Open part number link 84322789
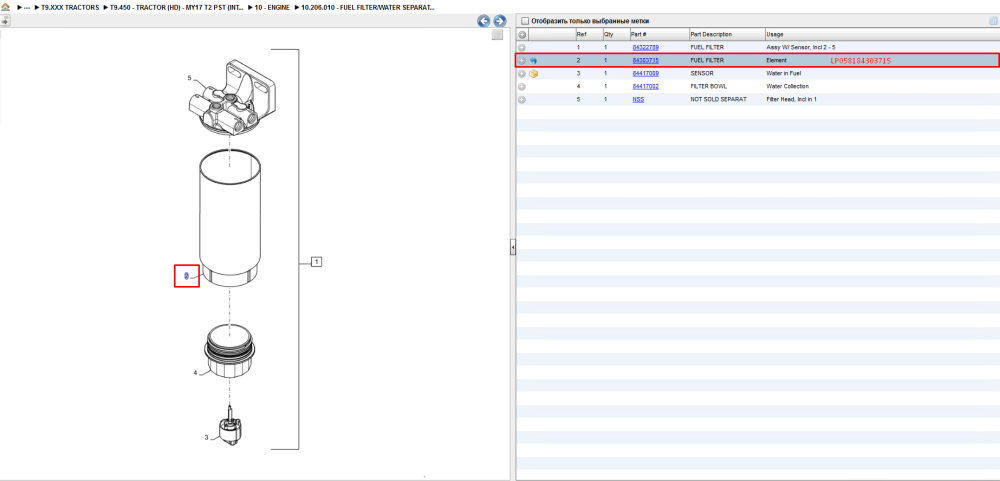Screen dimensions: 1000x481 tap(645, 47)
